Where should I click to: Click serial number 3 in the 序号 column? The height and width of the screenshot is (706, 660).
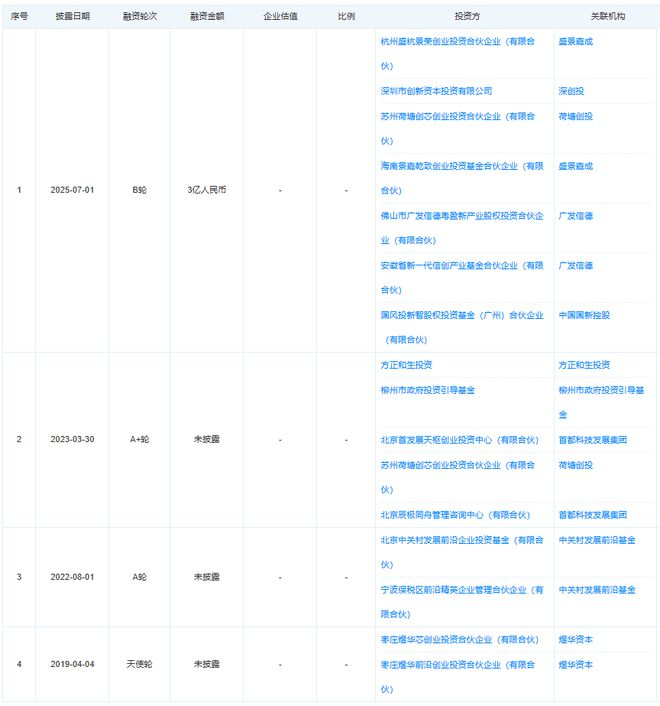(19, 577)
